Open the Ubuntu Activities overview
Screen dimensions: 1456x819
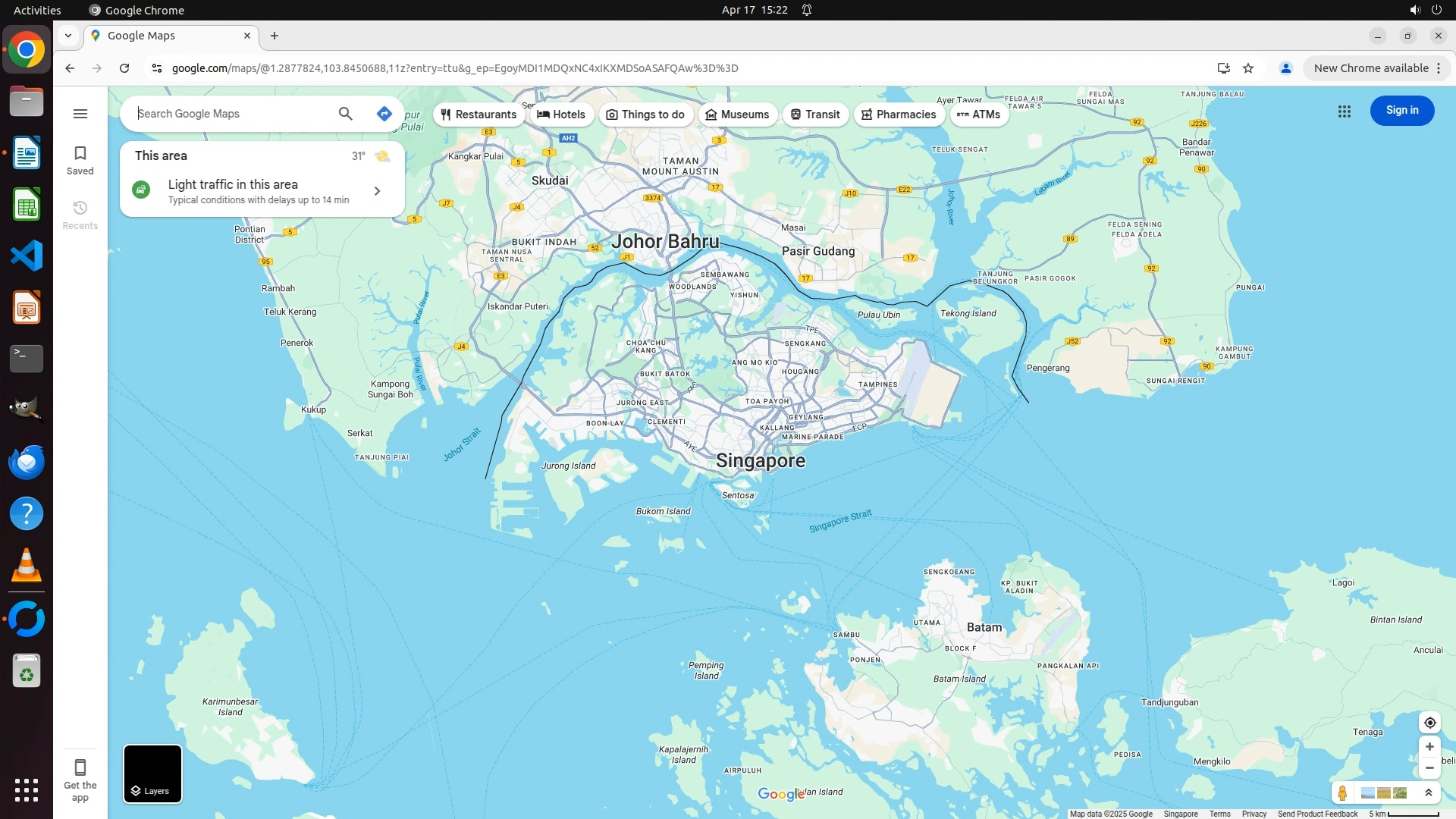pyautogui.click(x=37, y=10)
